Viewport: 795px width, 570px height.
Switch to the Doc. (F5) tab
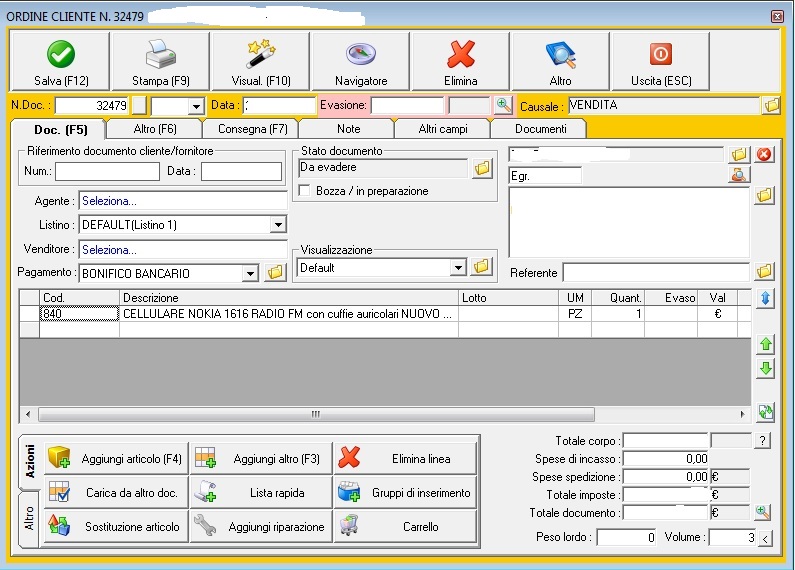60,130
